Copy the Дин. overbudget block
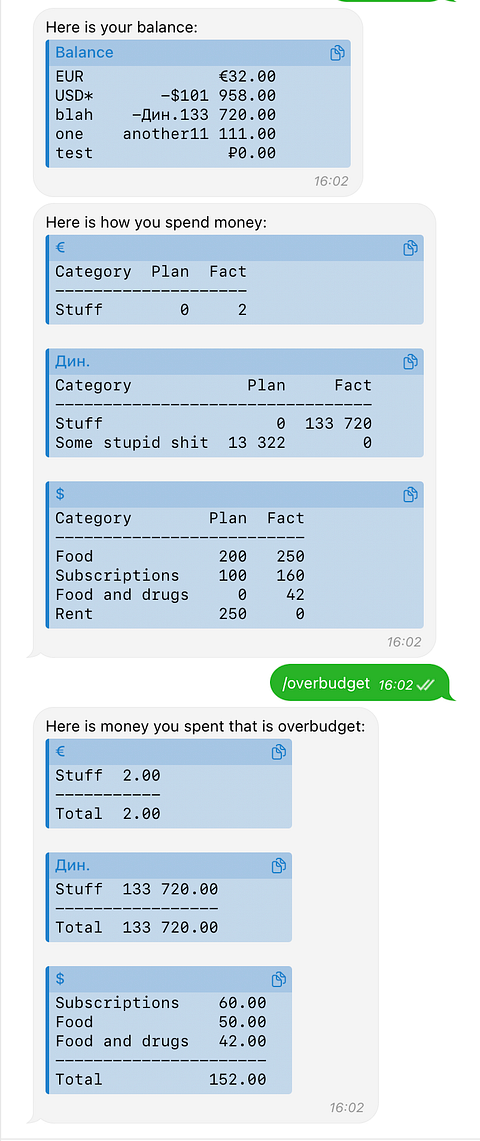Viewport: 480px width, 1141px height. (279, 865)
